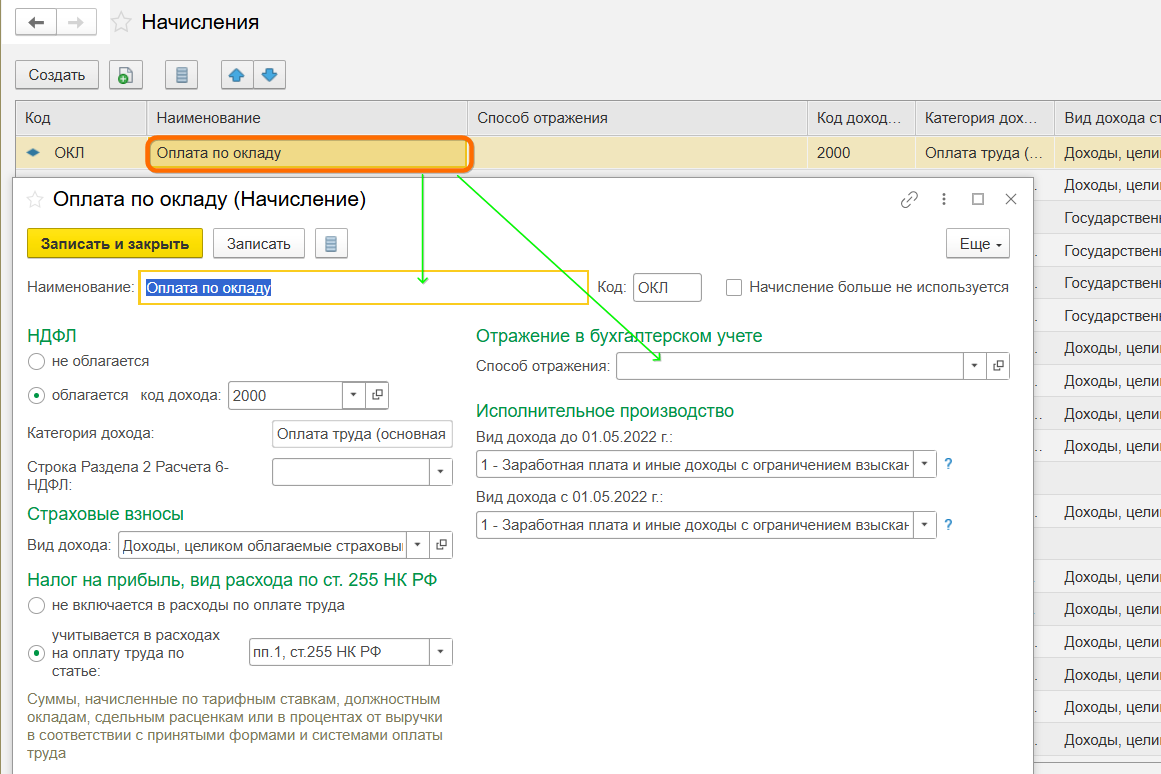Move the item up with blue arrow

pos(237,75)
